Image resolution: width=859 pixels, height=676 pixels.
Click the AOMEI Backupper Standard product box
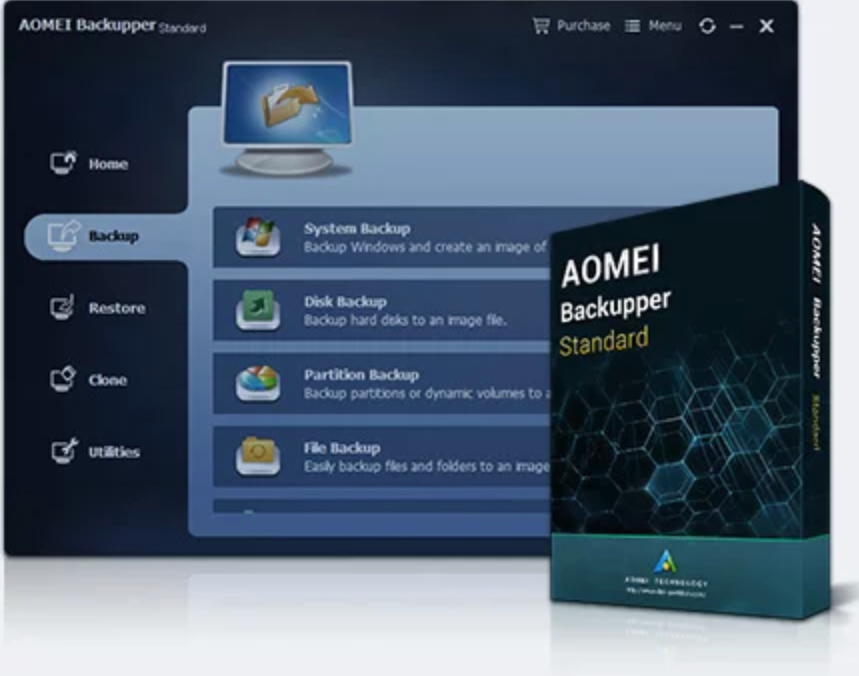click(690, 402)
